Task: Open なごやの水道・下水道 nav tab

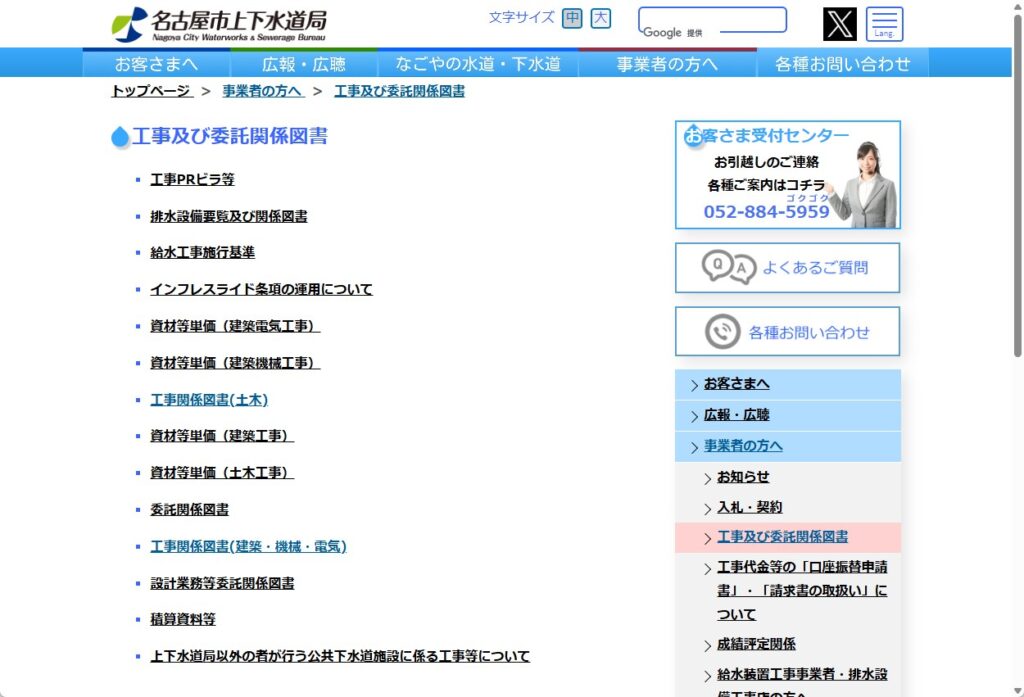Action: click(477, 64)
